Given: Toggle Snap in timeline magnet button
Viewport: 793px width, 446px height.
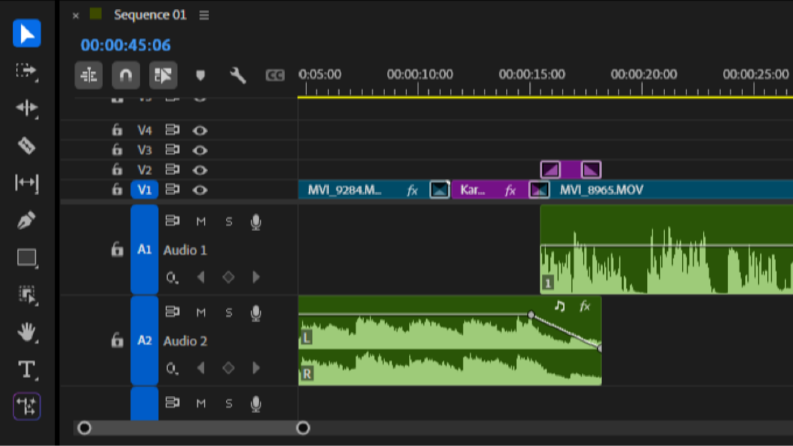Looking at the screenshot, I should [x=125, y=75].
